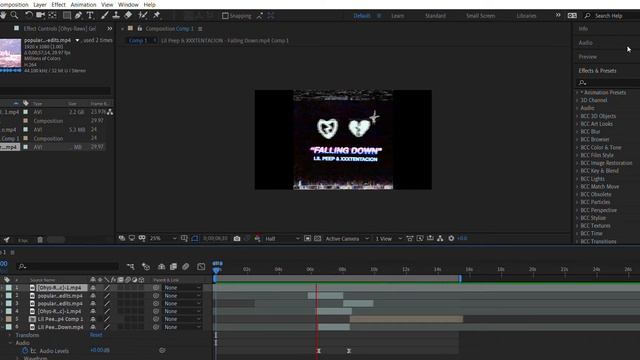Viewport: 640px width, 360px height.
Task: Click the timeline layer search field
Action: coord(67,267)
